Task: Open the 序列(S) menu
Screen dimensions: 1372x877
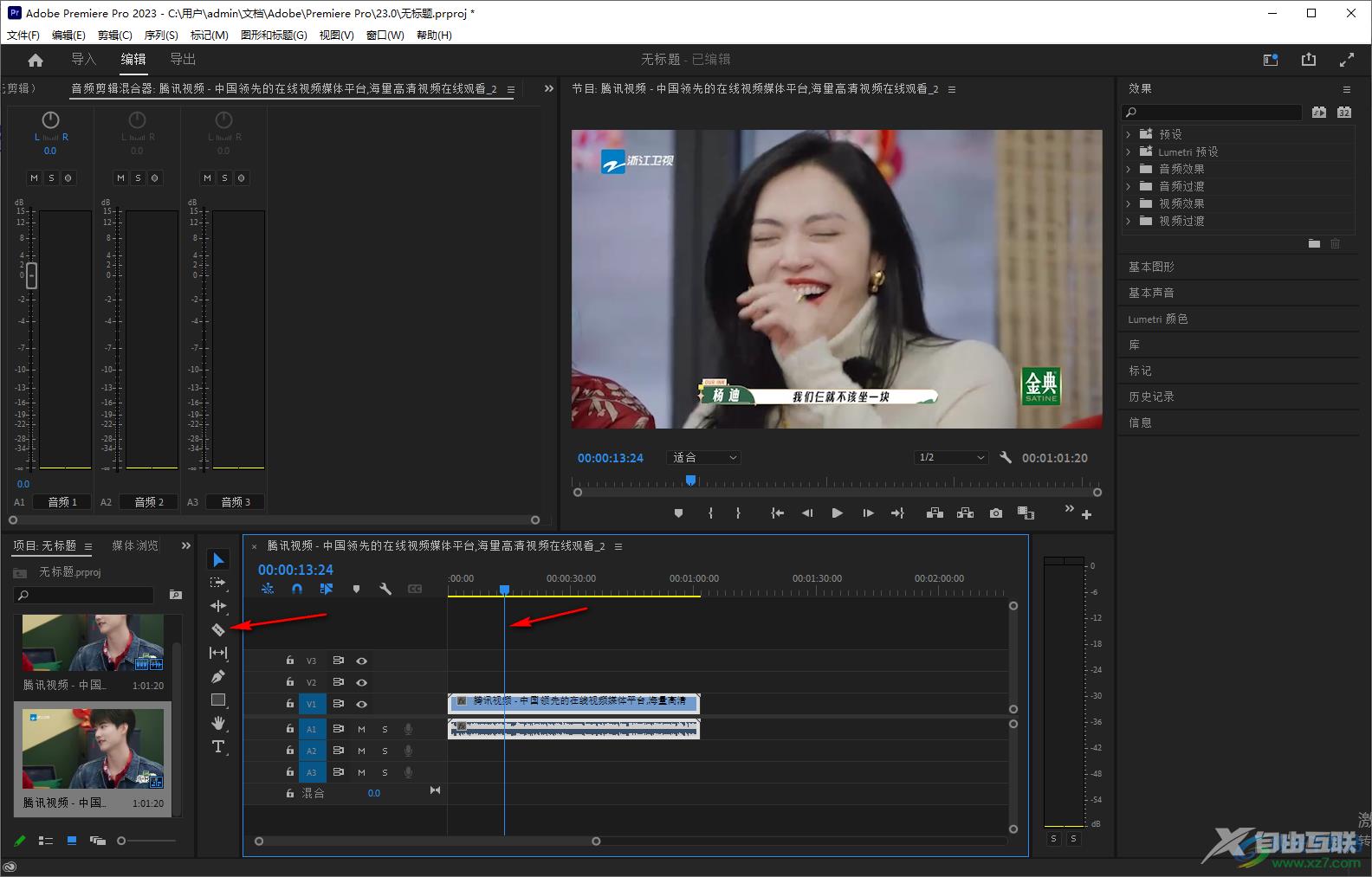Action: (x=161, y=35)
